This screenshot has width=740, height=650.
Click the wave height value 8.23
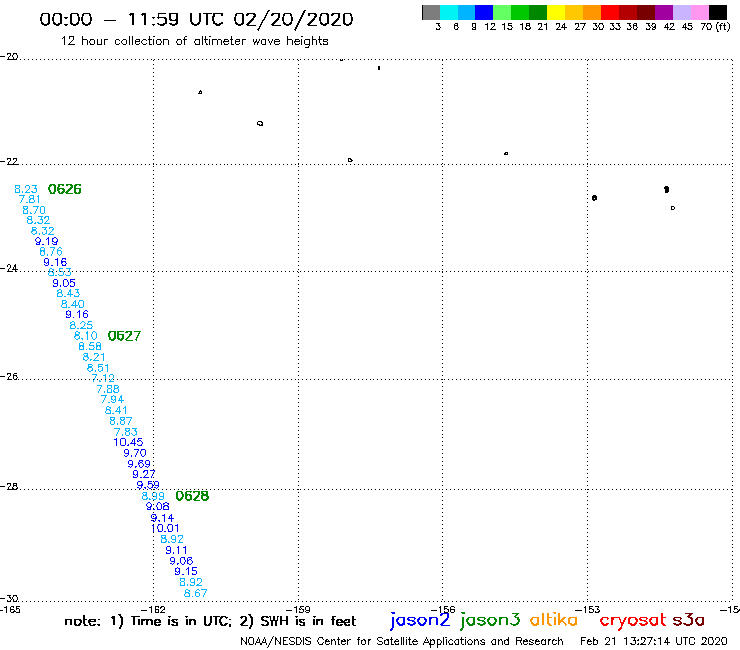[x=26, y=189]
